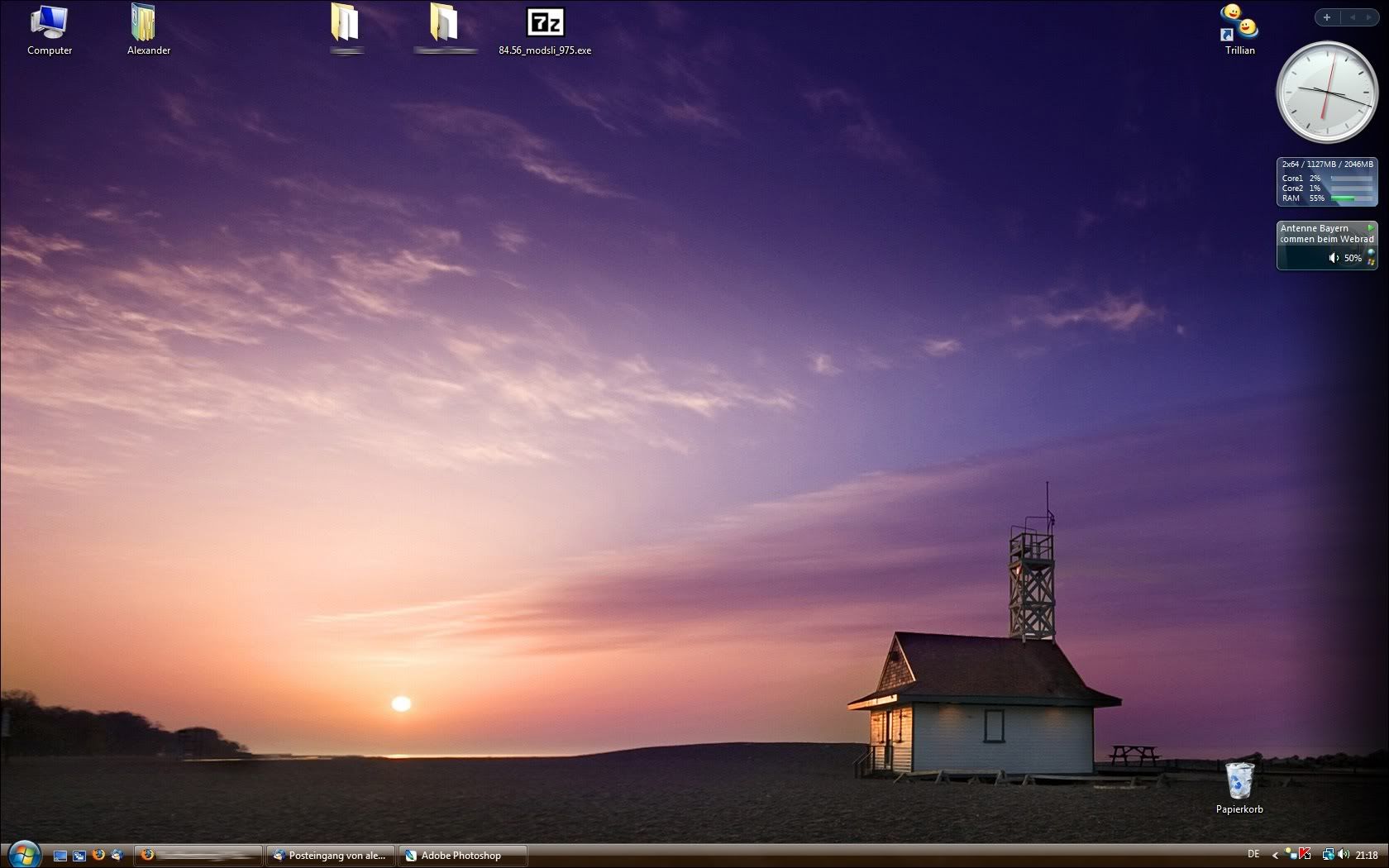The width and height of the screenshot is (1389, 868).
Task: Open the volume tray speaker icon
Action: [1343, 855]
